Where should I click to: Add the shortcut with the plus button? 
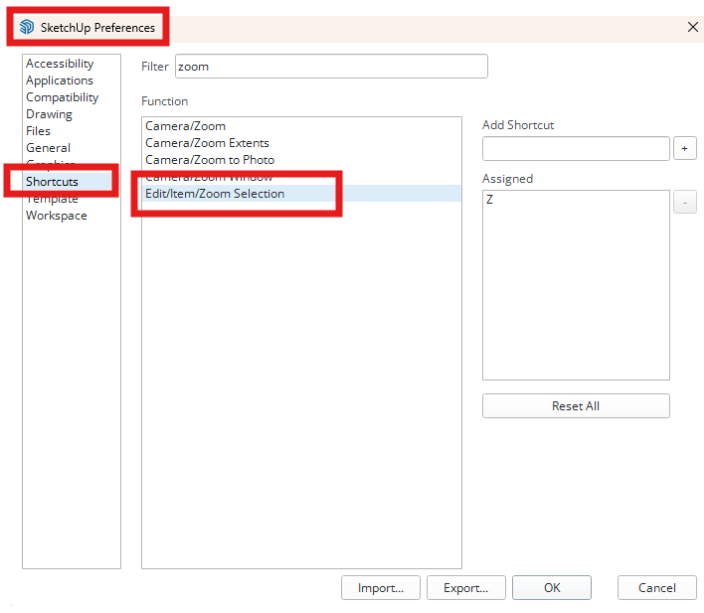click(x=684, y=148)
